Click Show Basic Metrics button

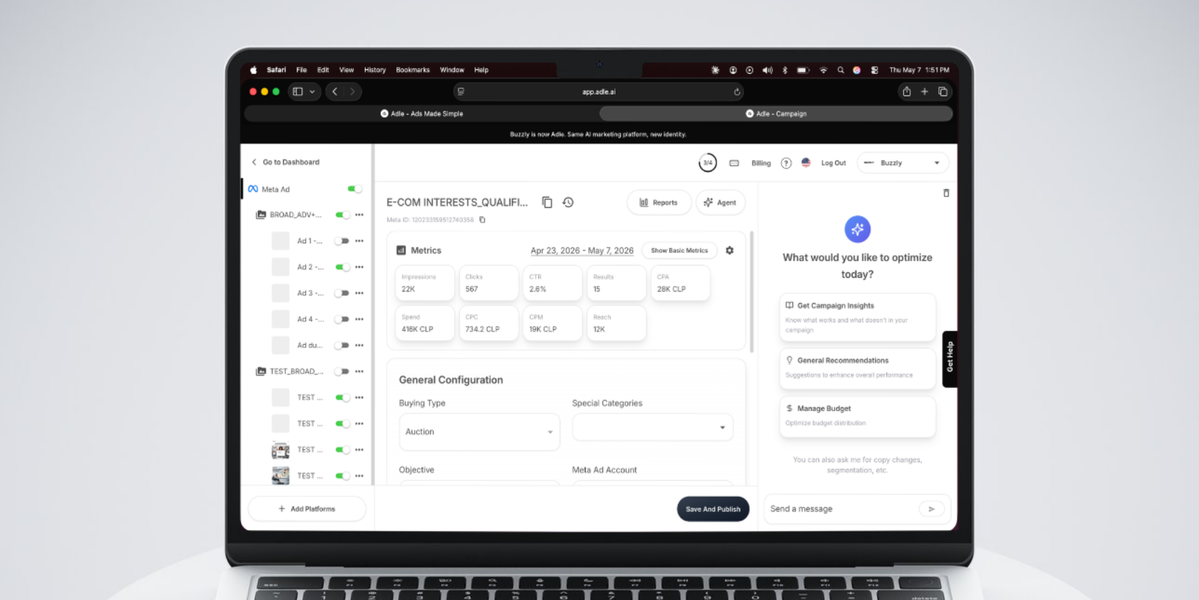(679, 250)
